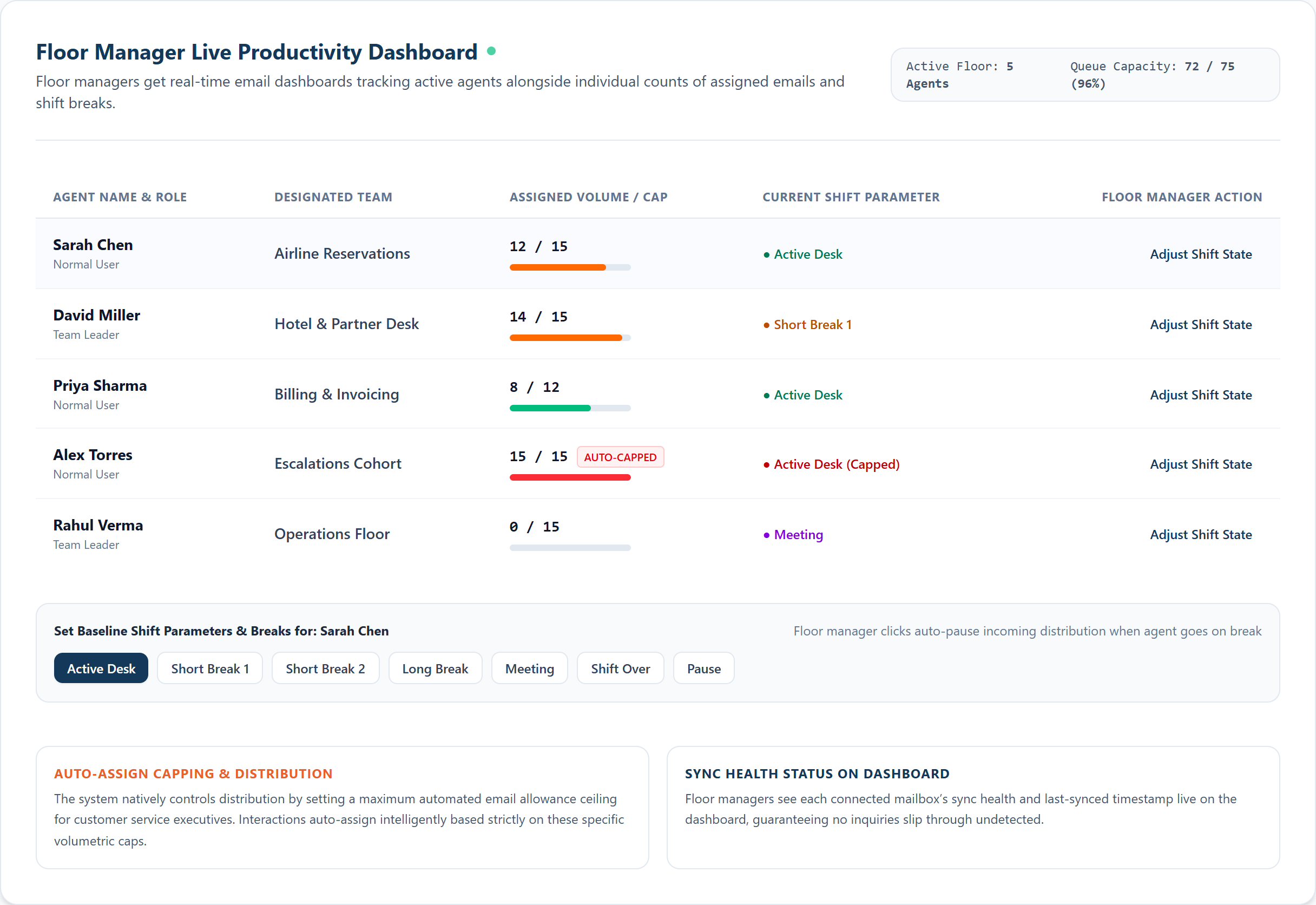Click Alex Torres's red capped progress bar
The image size is (1316, 905).
click(x=570, y=477)
